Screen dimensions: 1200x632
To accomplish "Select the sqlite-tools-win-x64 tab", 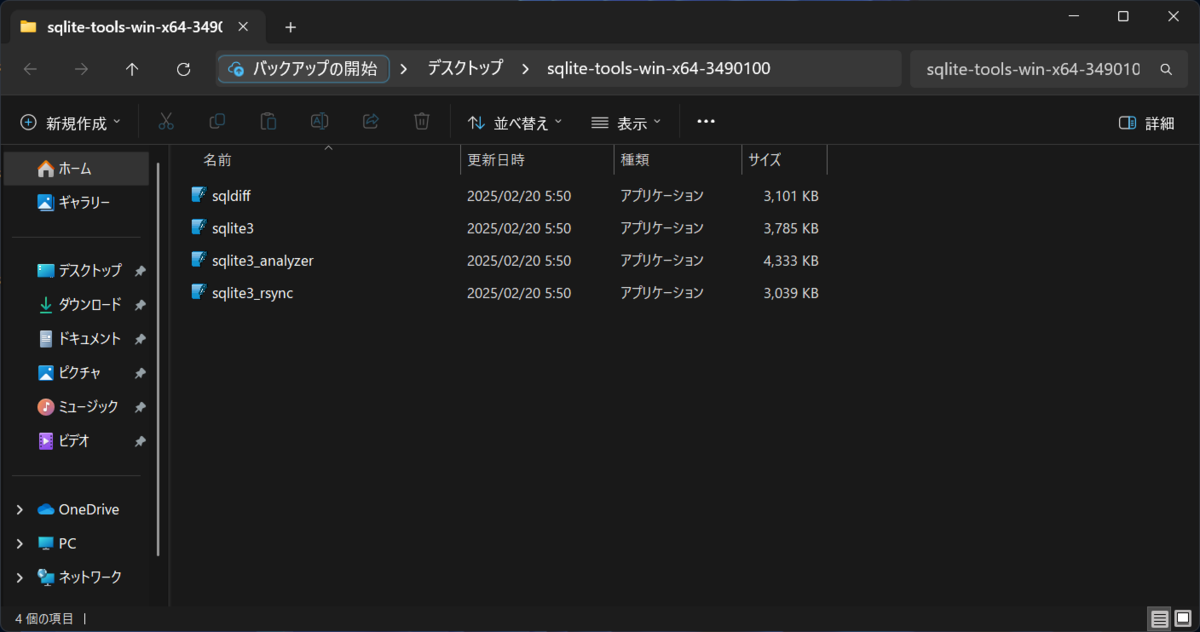I will click(135, 27).
